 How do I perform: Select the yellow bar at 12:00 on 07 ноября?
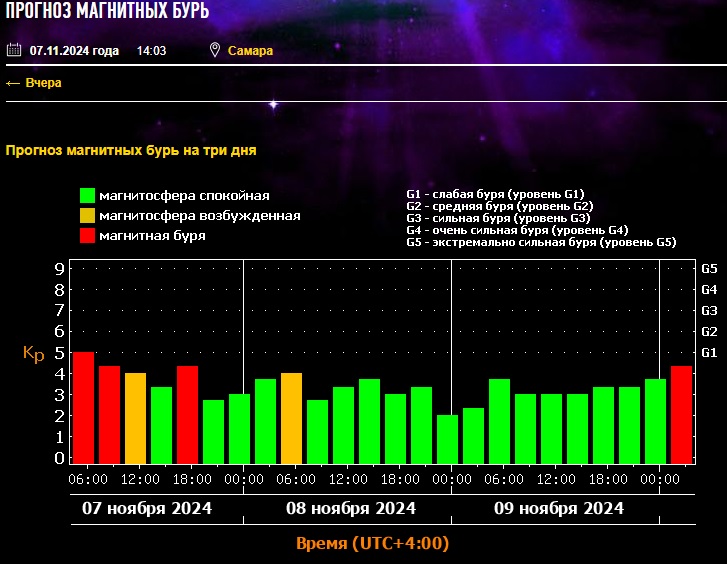click(x=135, y=418)
